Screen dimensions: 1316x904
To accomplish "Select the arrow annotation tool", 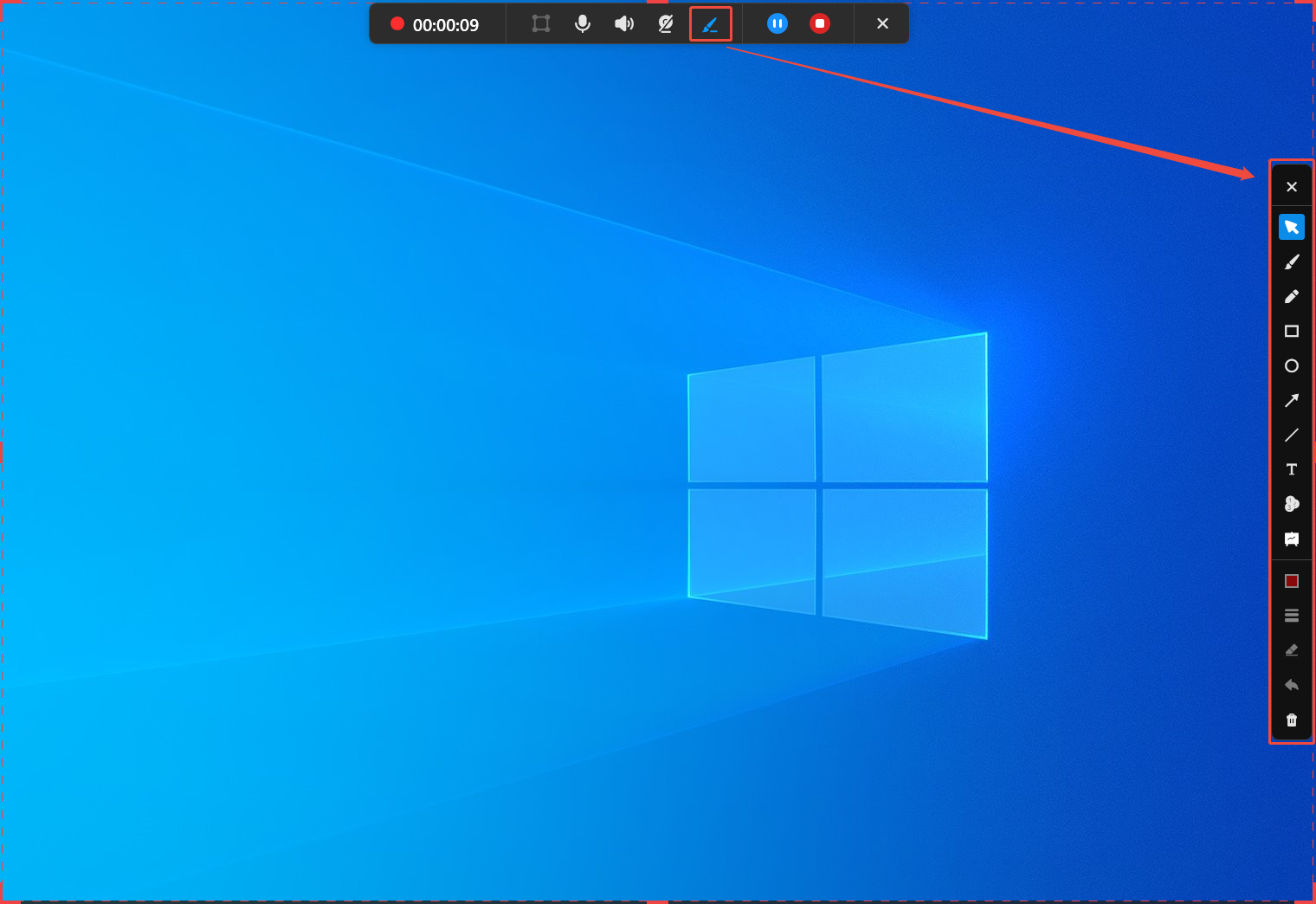I will pyautogui.click(x=1291, y=401).
